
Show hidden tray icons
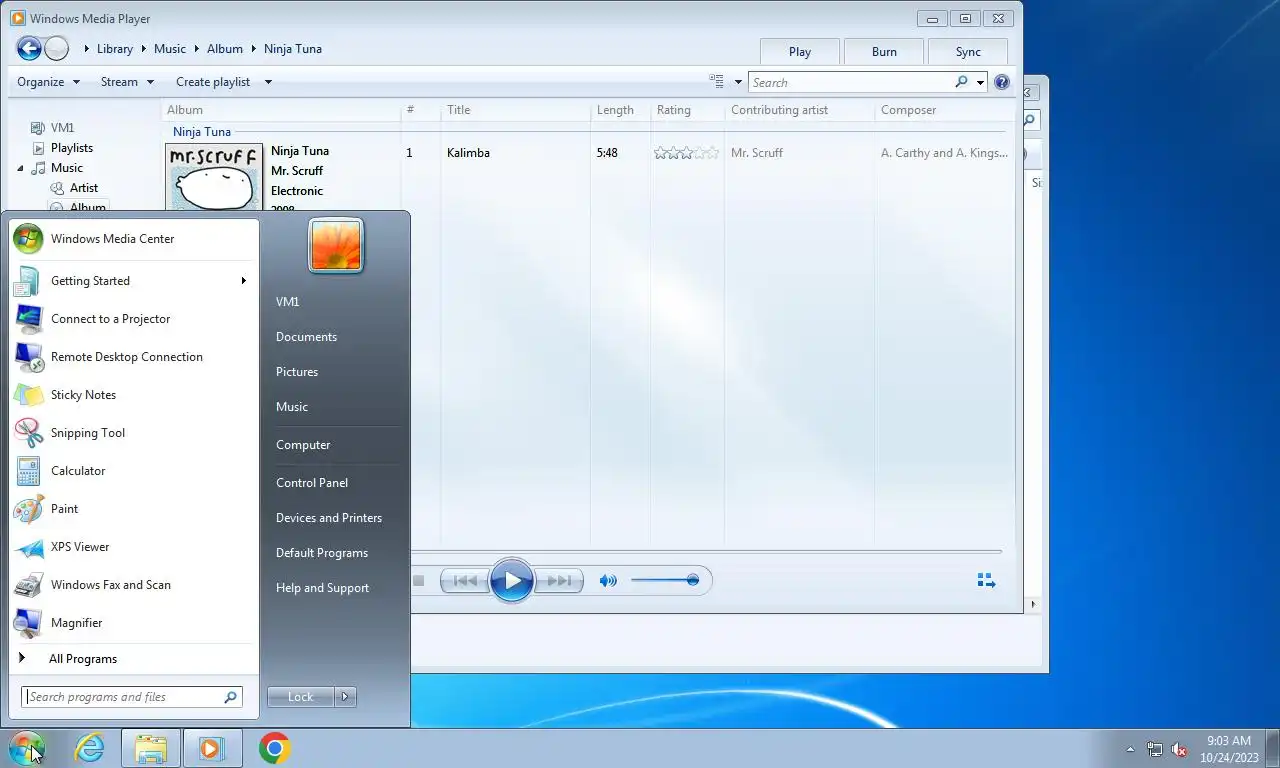(x=1131, y=749)
